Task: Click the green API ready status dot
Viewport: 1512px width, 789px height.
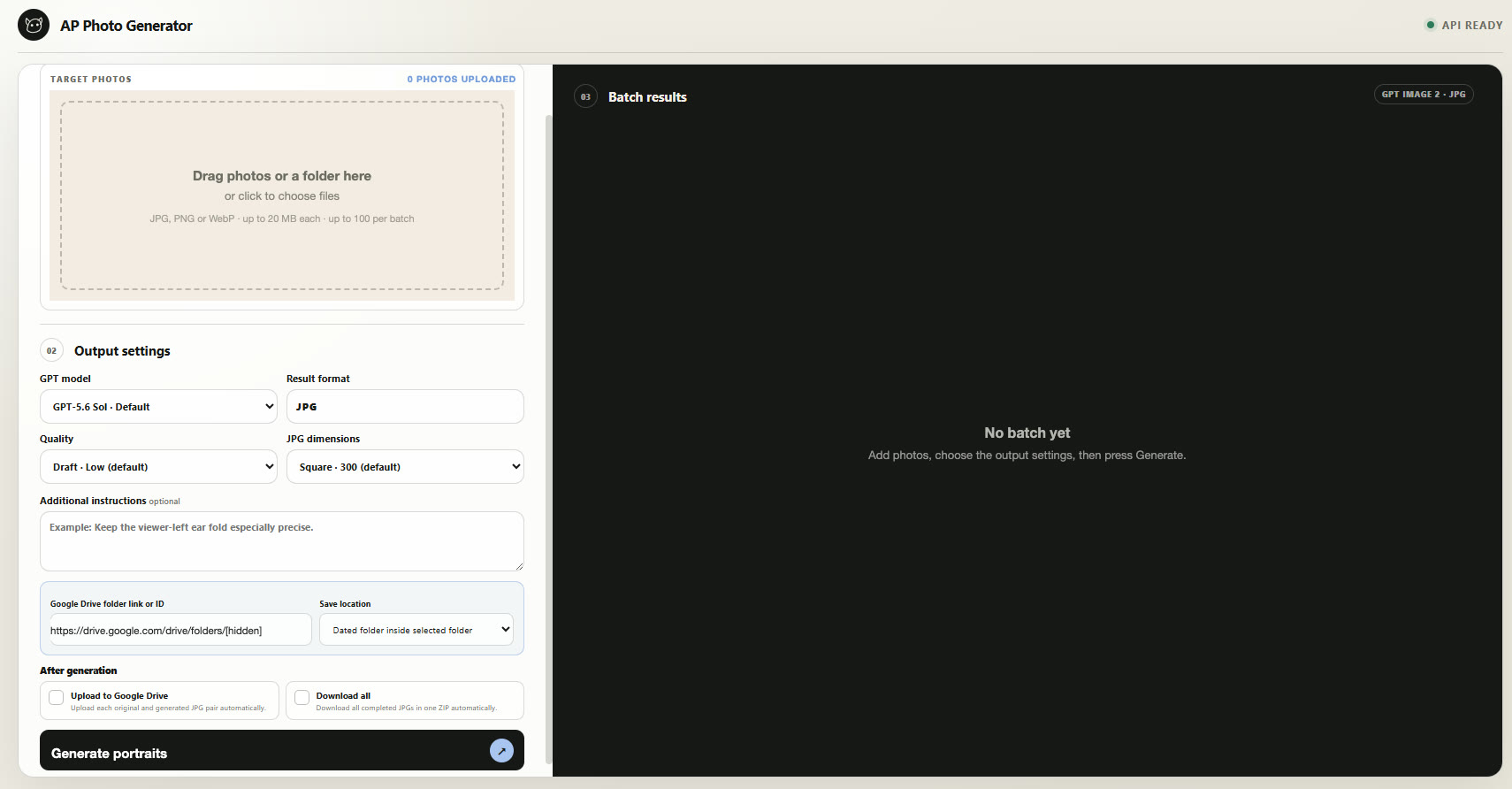Action: point(1430,25)
